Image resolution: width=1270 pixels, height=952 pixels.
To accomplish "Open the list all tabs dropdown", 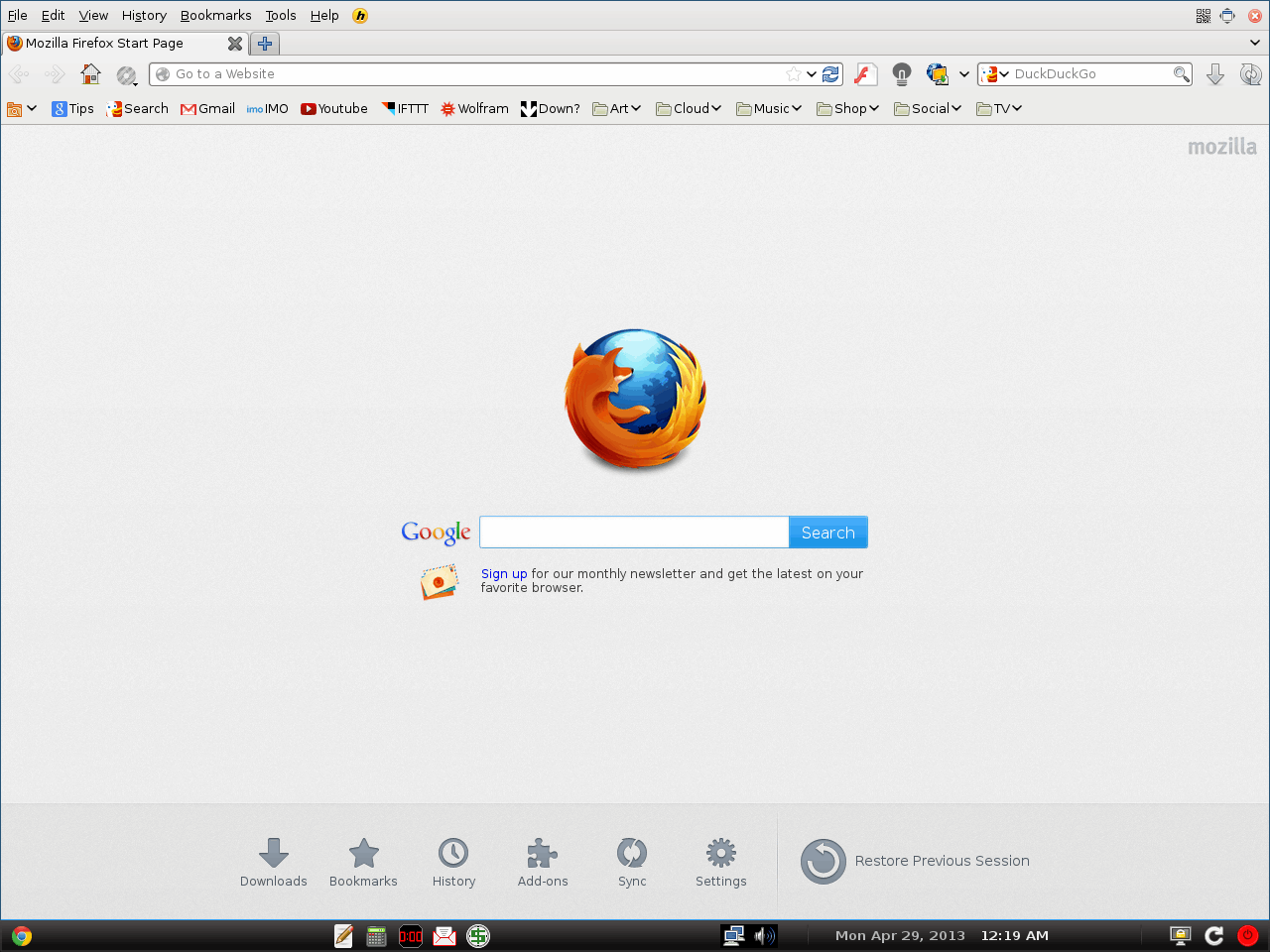I will tap(1255, 43).
